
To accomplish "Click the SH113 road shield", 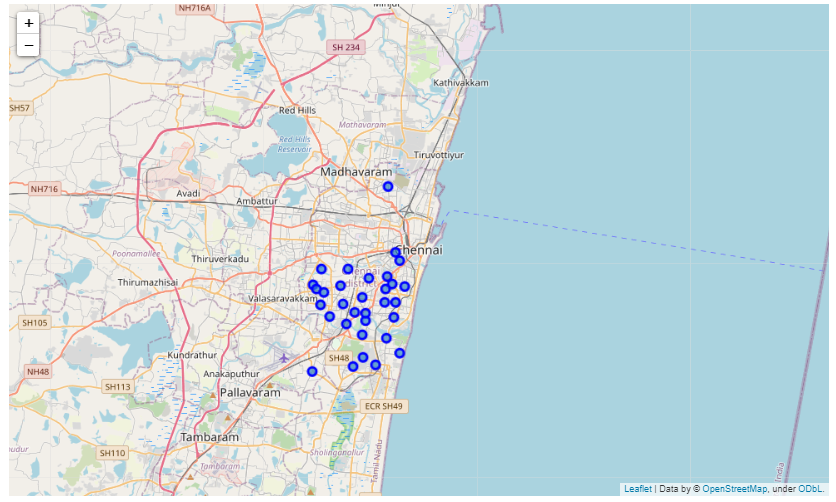I will [x=118, y=387].
